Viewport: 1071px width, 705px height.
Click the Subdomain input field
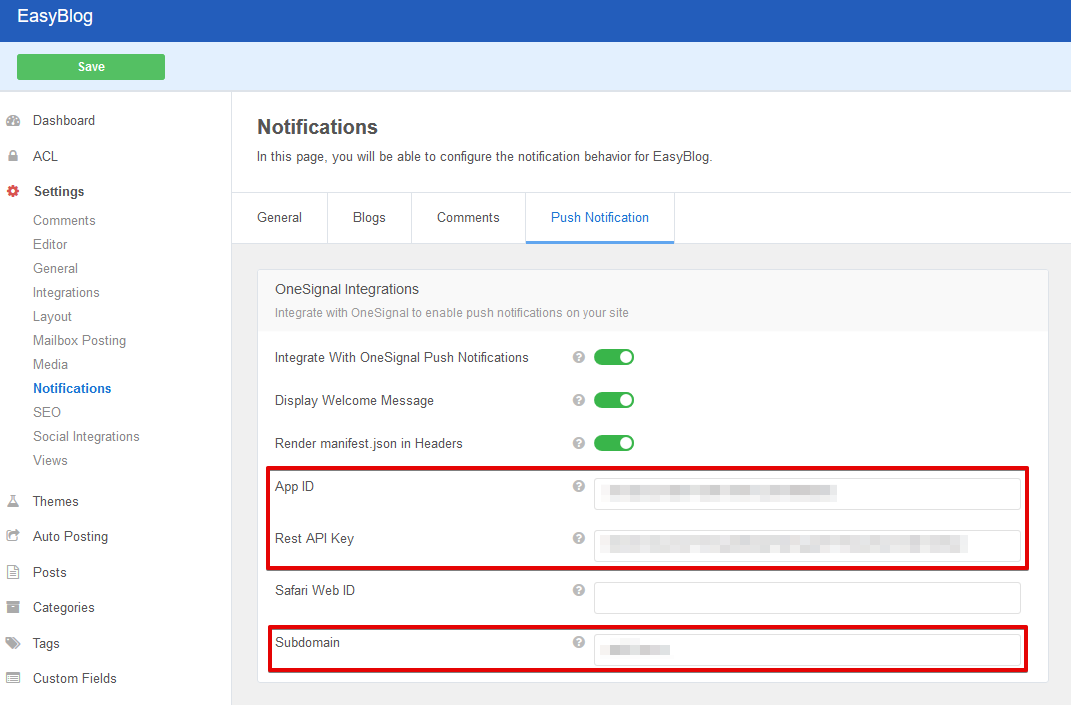807,650
